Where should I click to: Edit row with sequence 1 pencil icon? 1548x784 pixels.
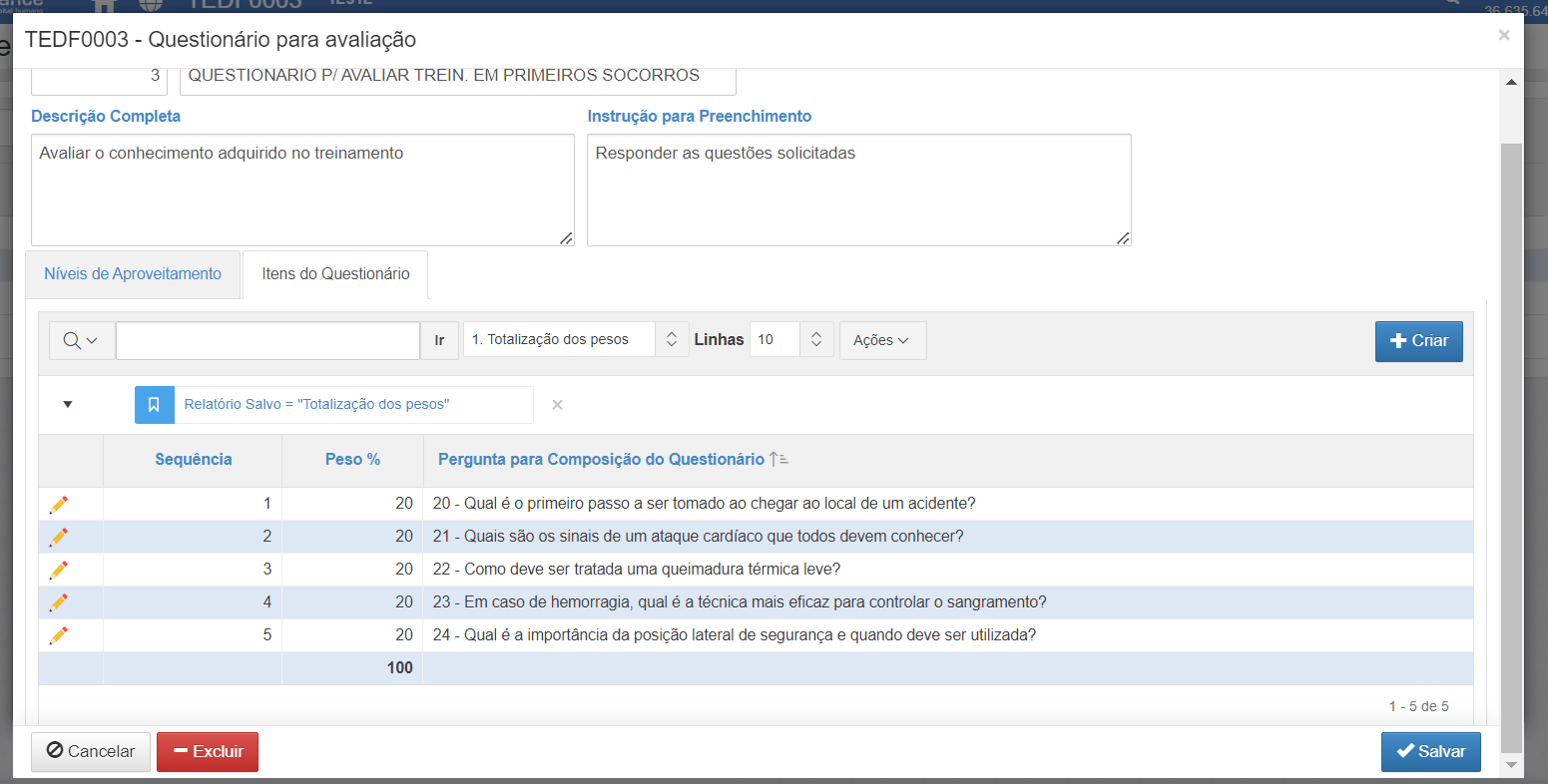(59, 505)
